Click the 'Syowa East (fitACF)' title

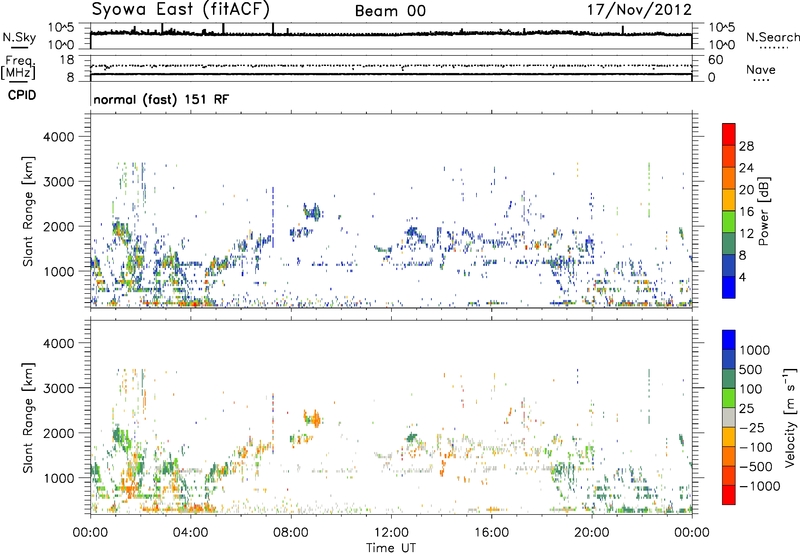click(181, 9)
